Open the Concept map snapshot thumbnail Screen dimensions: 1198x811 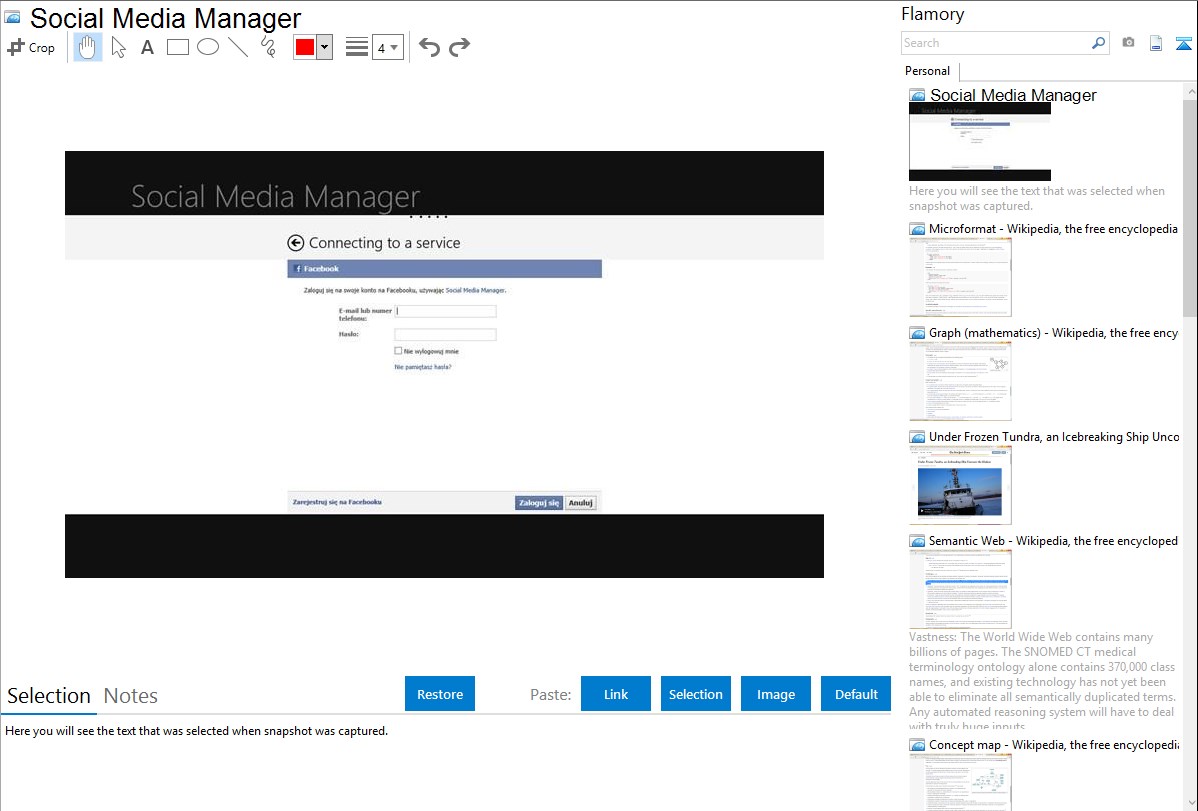point(960,782)
